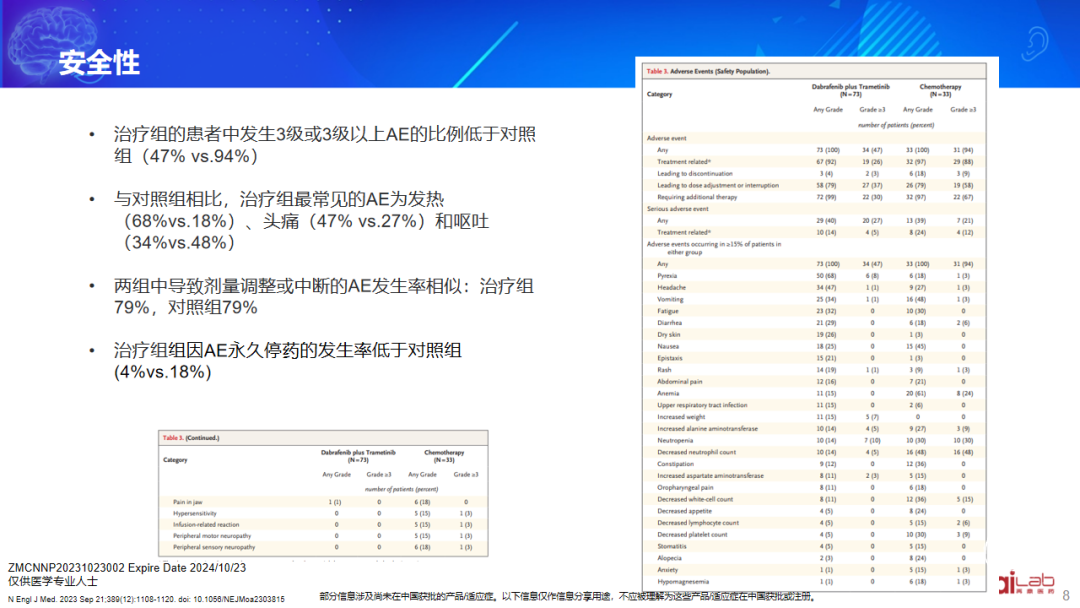Click the Abdominal pain row label
Viewport: 1080px width, 608px height.
[x=679, y=381]
